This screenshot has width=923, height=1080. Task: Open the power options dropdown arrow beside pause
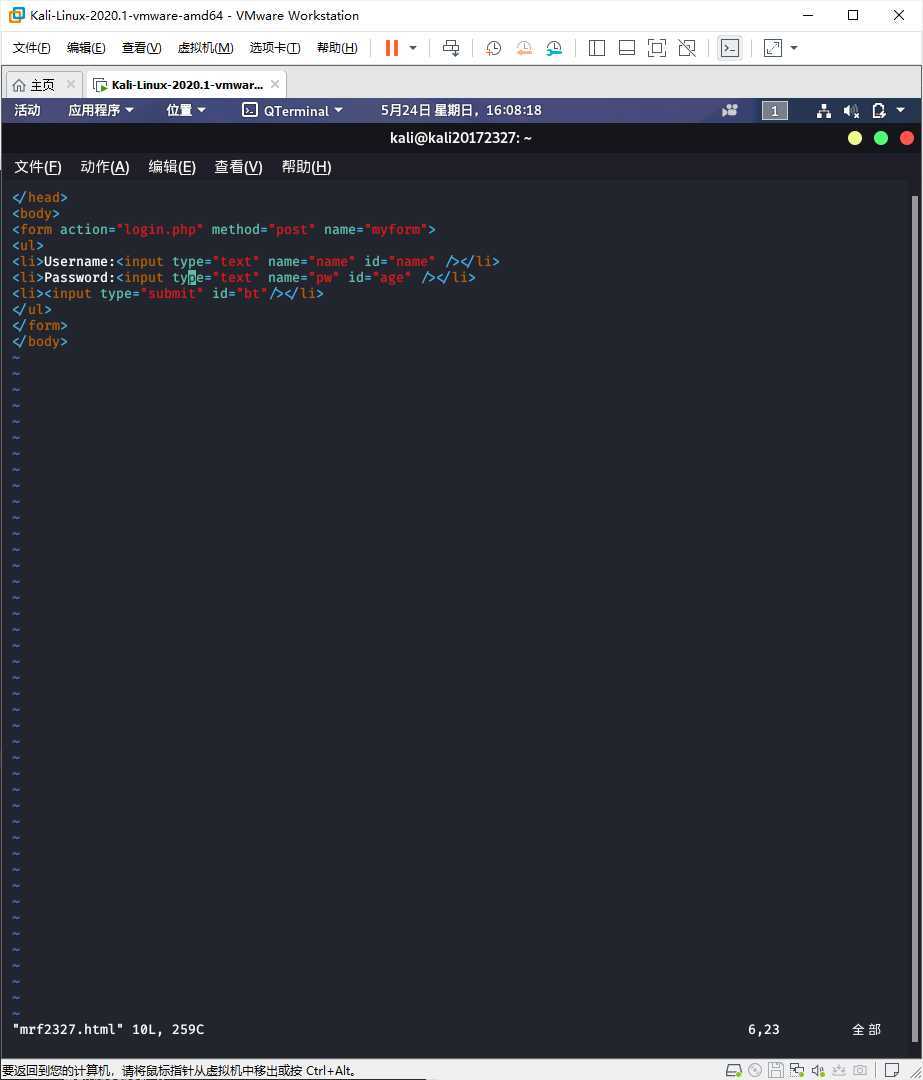[x=413, y=48]
